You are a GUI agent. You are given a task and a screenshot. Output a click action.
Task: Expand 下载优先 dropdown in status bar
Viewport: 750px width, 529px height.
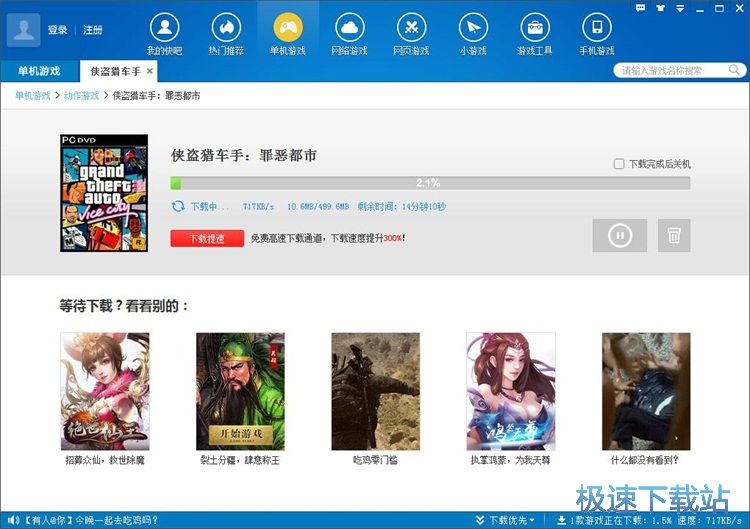click(x=506, y=520)
